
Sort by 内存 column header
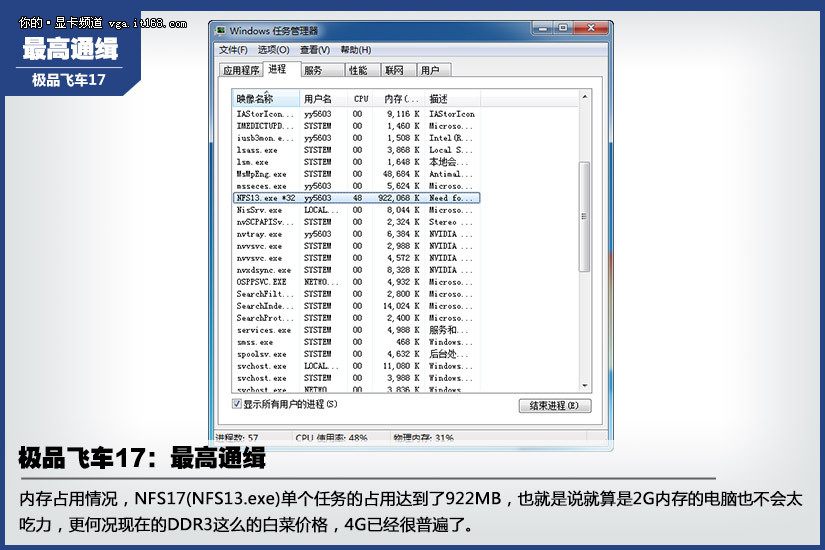tap(399, 98)
